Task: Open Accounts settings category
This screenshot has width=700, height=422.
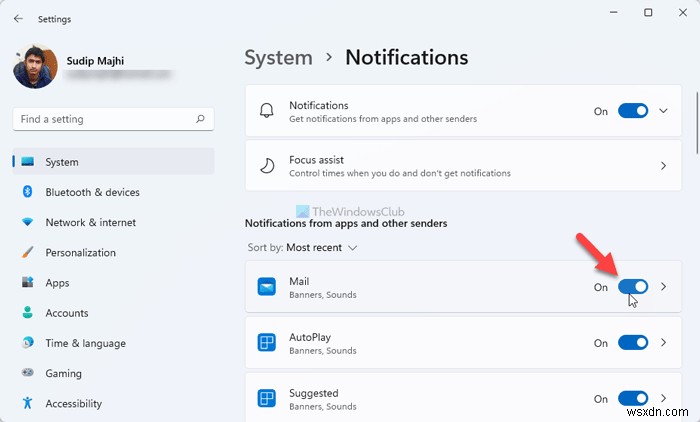Action: [114, 313]
